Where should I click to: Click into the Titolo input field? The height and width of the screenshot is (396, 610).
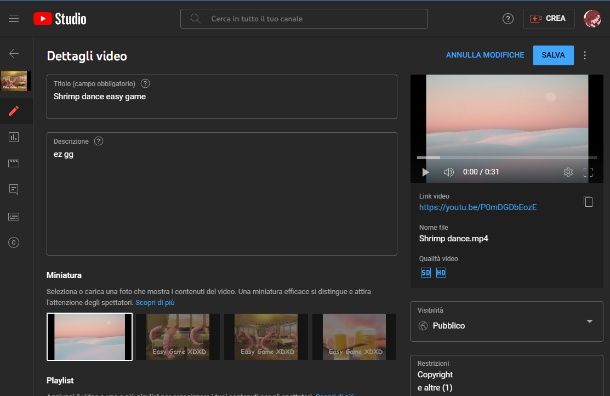222,96
